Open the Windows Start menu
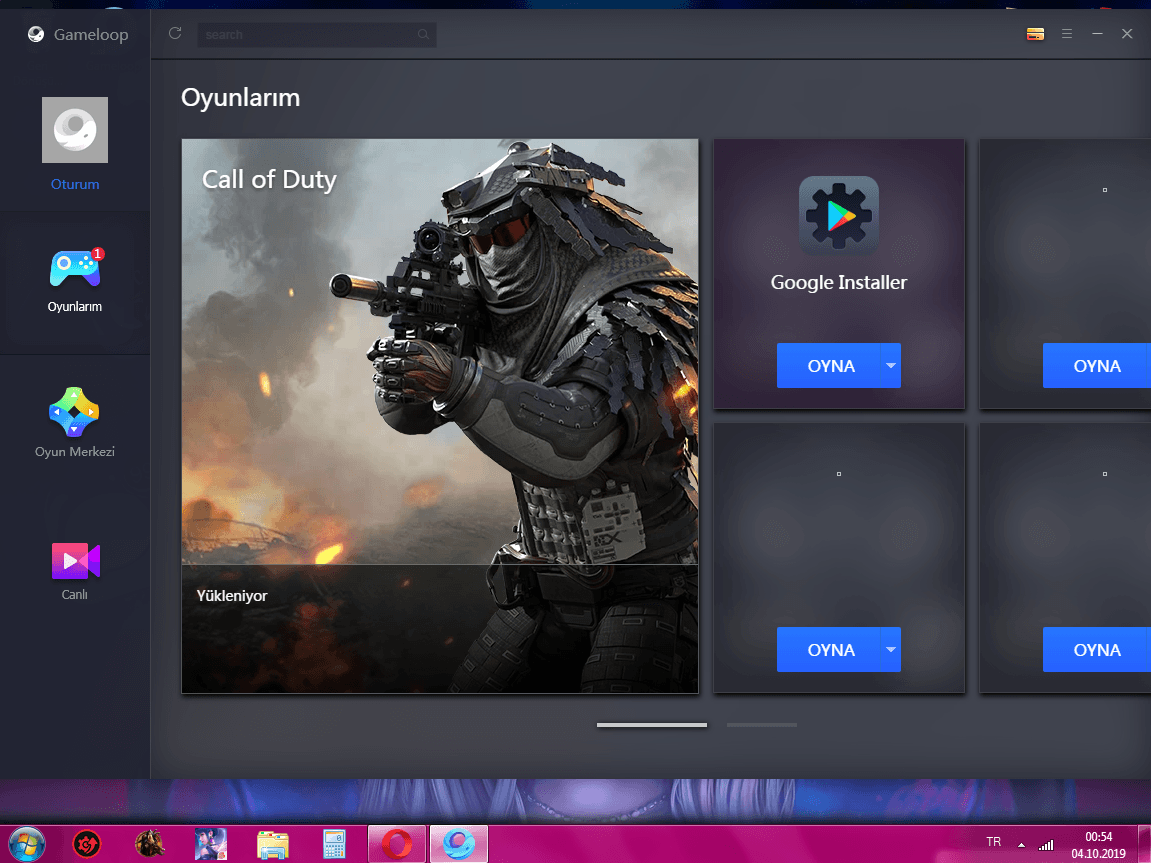 [26, 844]
